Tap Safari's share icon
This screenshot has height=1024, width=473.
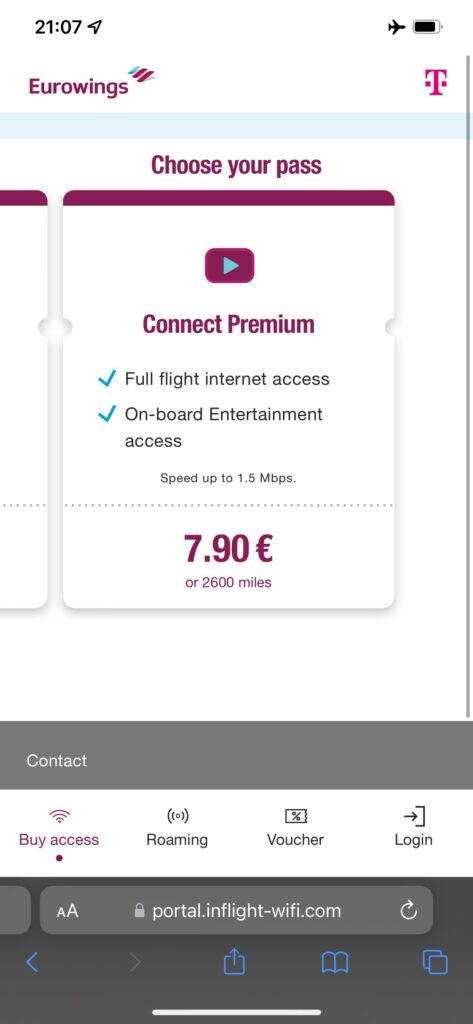(234, 961)
